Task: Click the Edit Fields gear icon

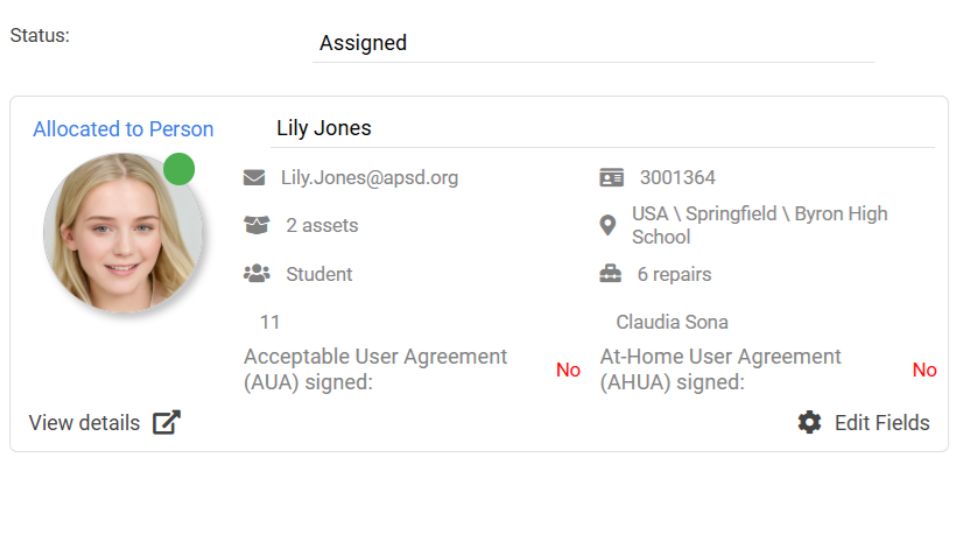Action: (809, 423)
